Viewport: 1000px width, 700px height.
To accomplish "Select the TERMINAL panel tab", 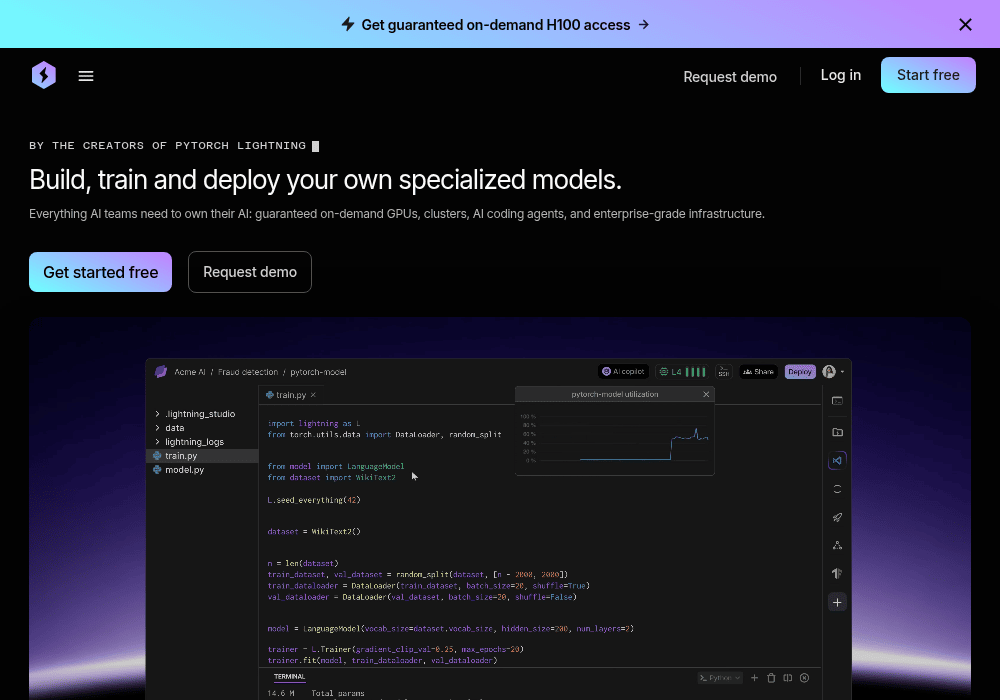I will click(290, 677).
